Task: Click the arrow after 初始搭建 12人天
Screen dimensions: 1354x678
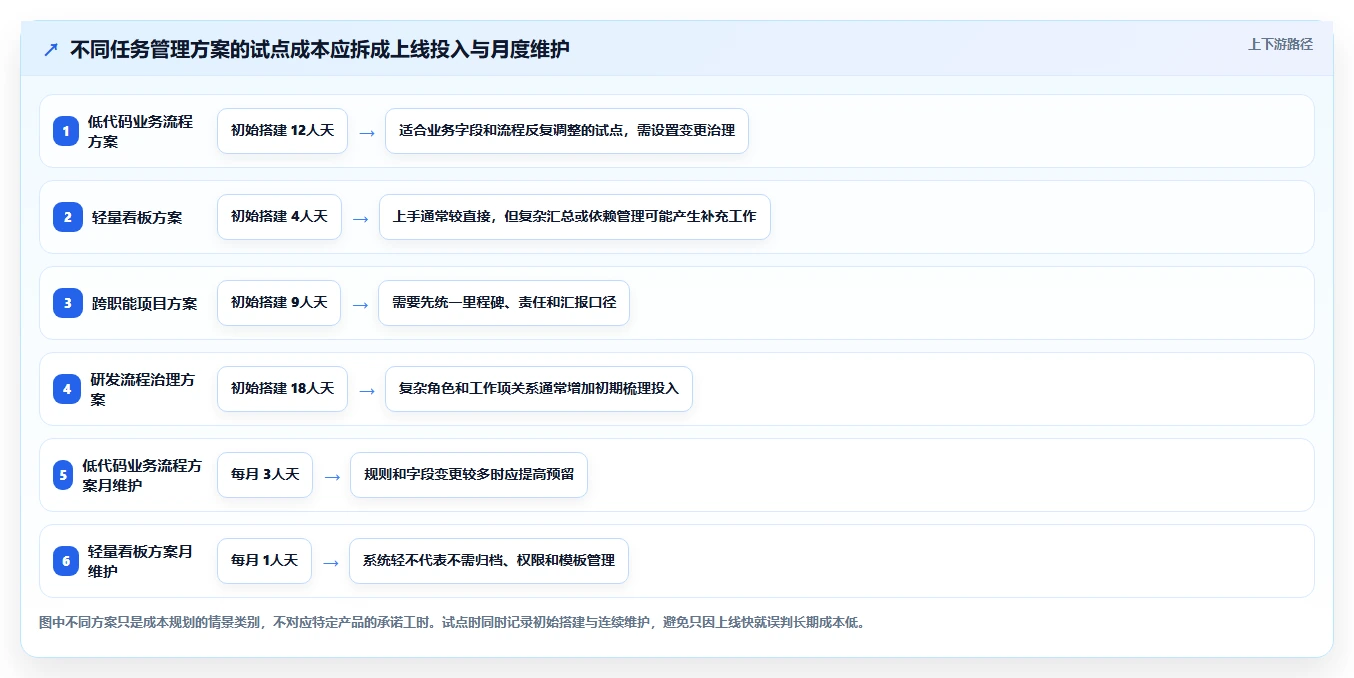Action: 367,132
